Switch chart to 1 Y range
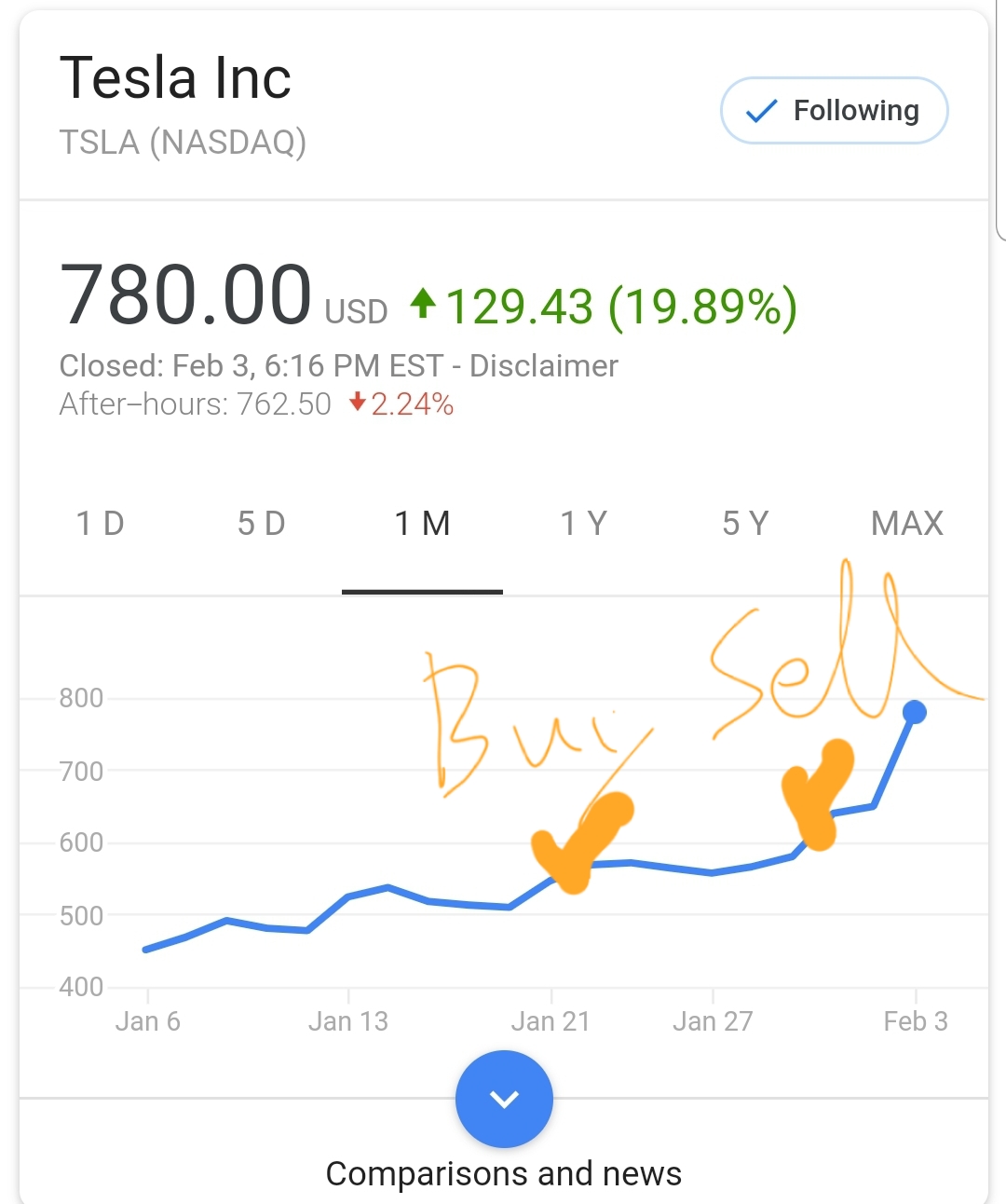 tap(584, 524)
